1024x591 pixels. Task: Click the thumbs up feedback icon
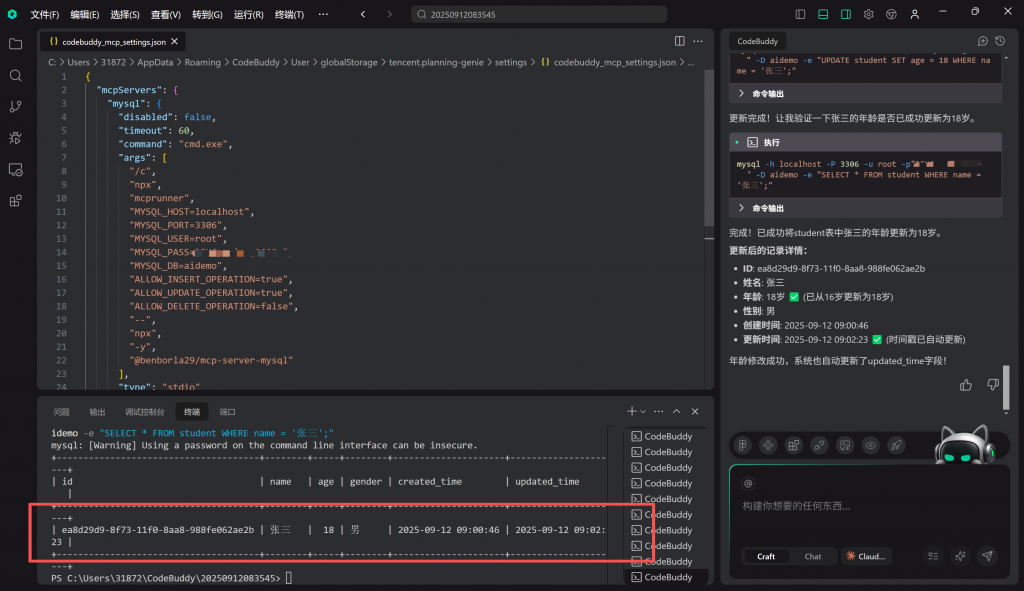click(965, 385)
